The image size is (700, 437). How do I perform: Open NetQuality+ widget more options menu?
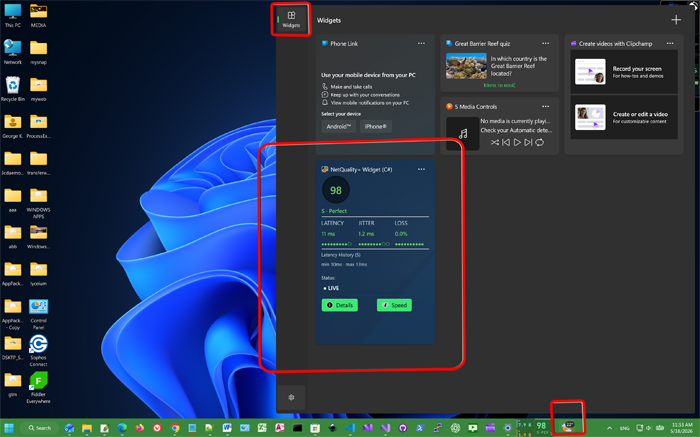(421, 169)
